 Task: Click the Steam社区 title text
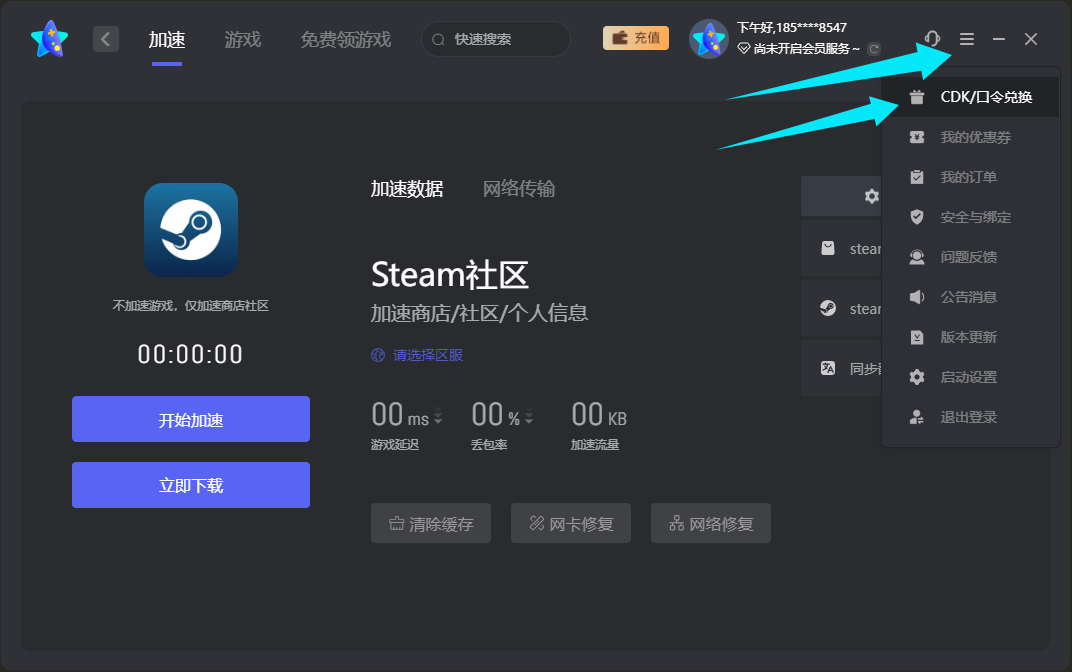450,275
